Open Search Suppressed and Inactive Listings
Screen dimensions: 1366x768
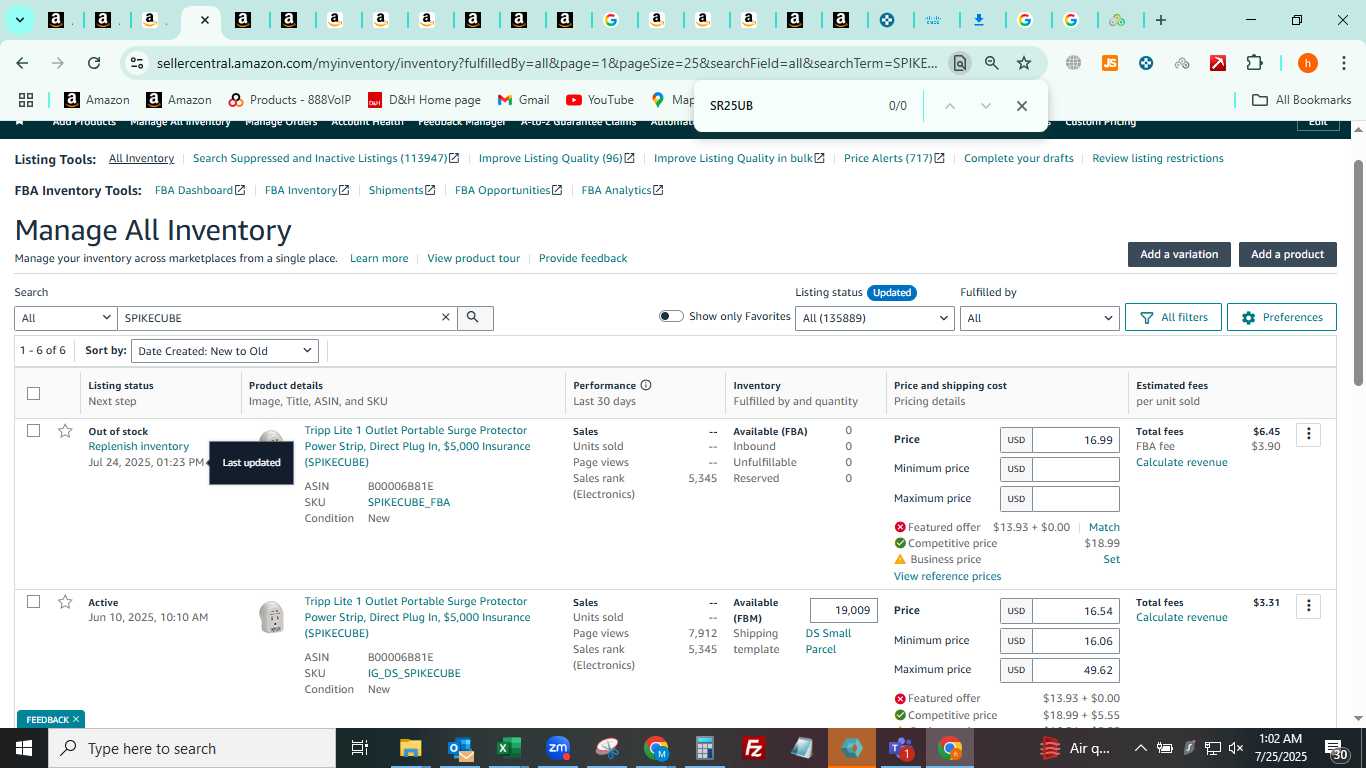pos(326,158)
